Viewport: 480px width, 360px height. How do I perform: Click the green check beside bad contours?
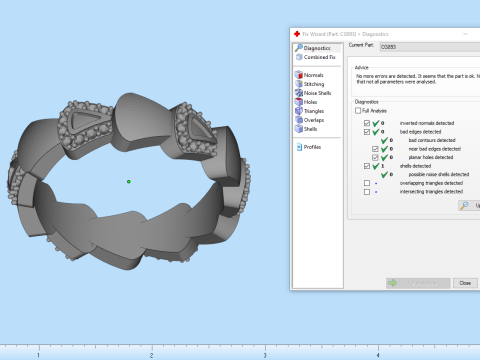pyautogui.click(x=384, y=140)
